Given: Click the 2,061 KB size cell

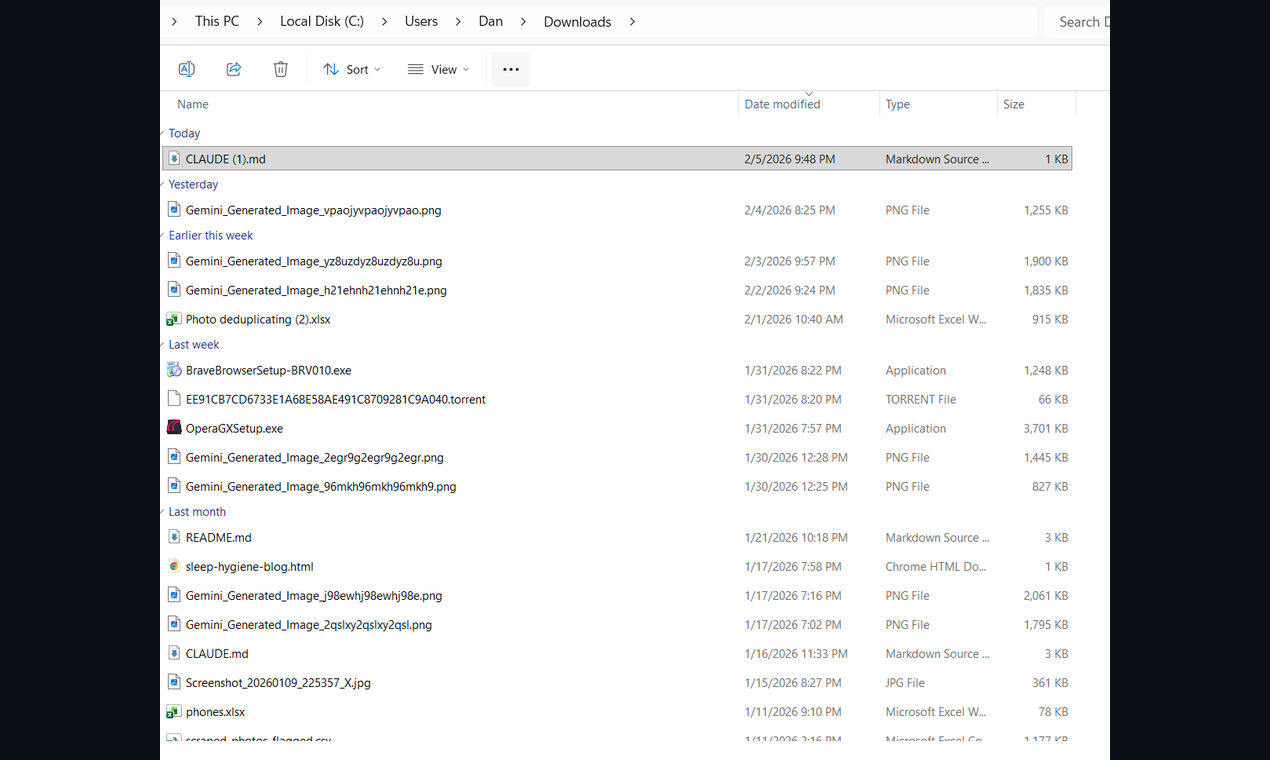Looking at the screenshot, I should (1046, 595).
